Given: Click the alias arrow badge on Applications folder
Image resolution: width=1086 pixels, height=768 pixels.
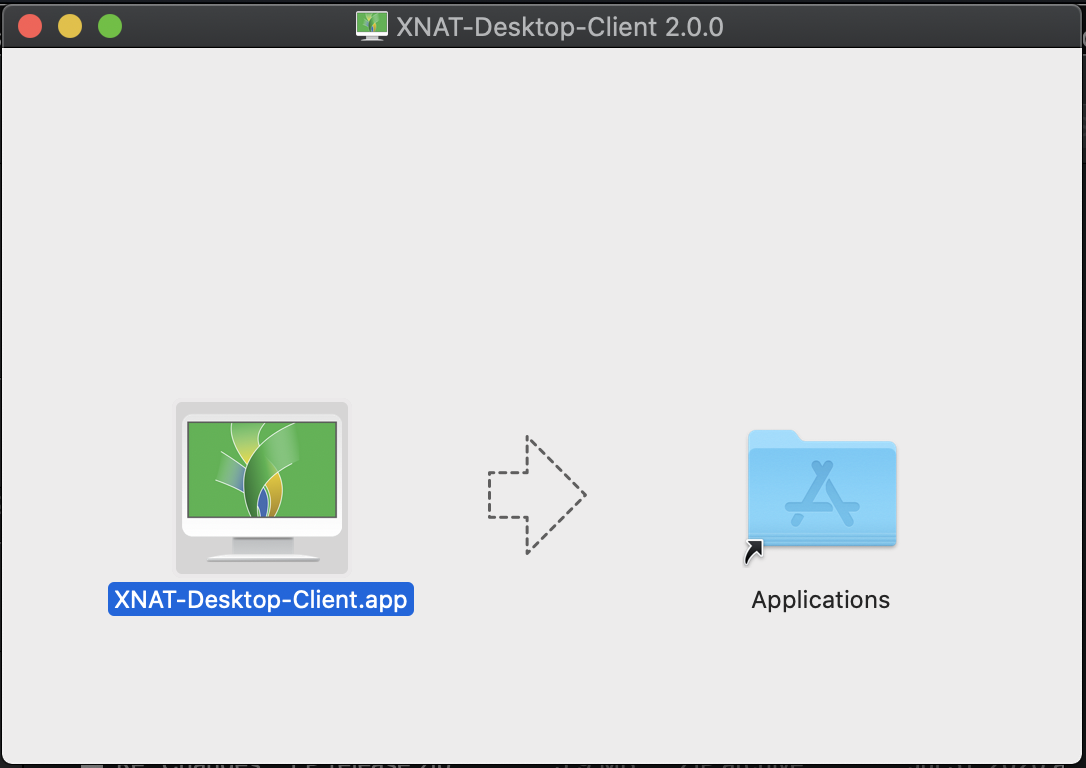Looking at the screenshot, I should tap(754, 551).
